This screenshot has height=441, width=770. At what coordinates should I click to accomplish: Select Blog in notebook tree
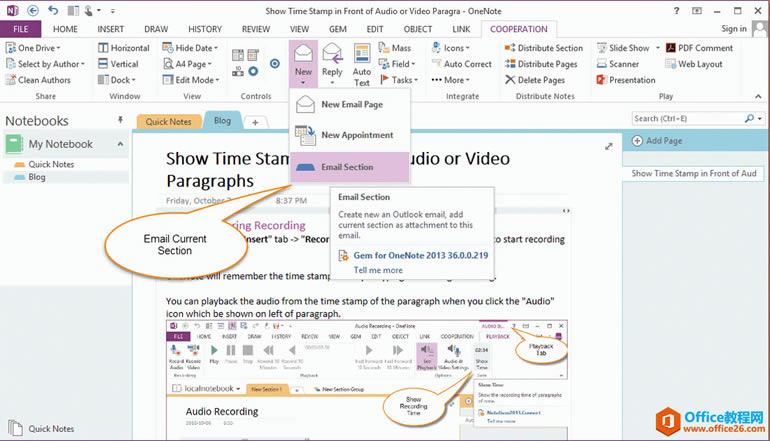click(x=37, y=177)
